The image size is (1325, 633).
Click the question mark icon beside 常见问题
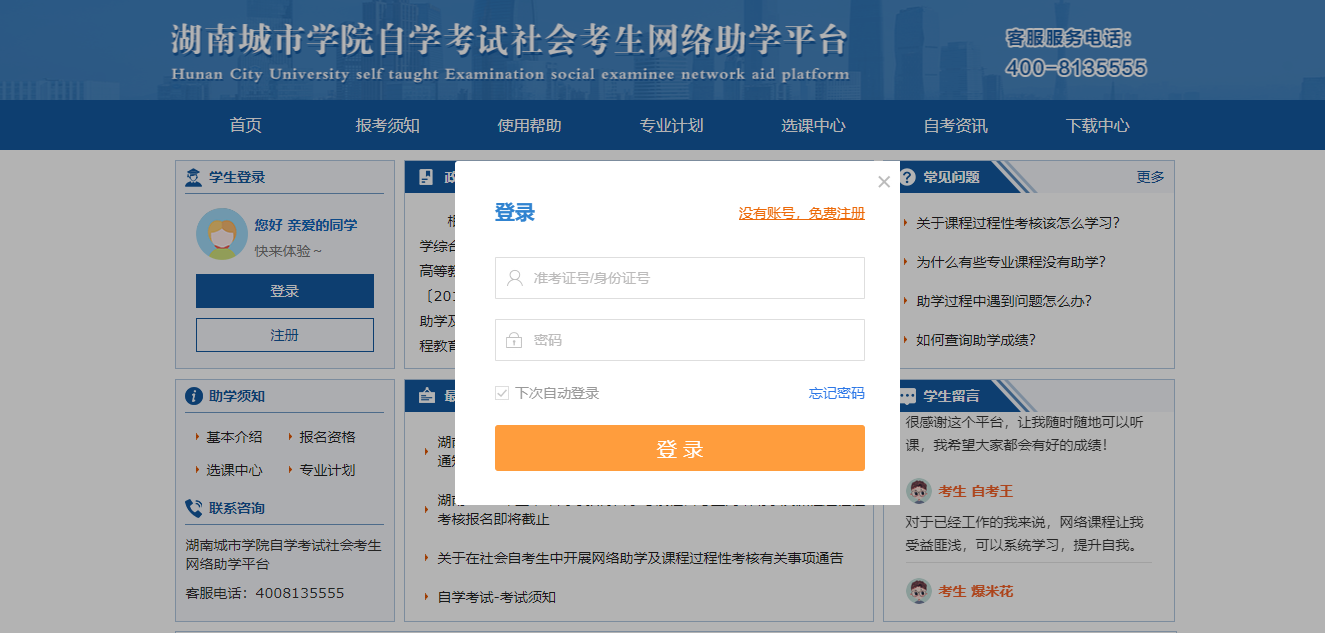click(x=908, y=177)
